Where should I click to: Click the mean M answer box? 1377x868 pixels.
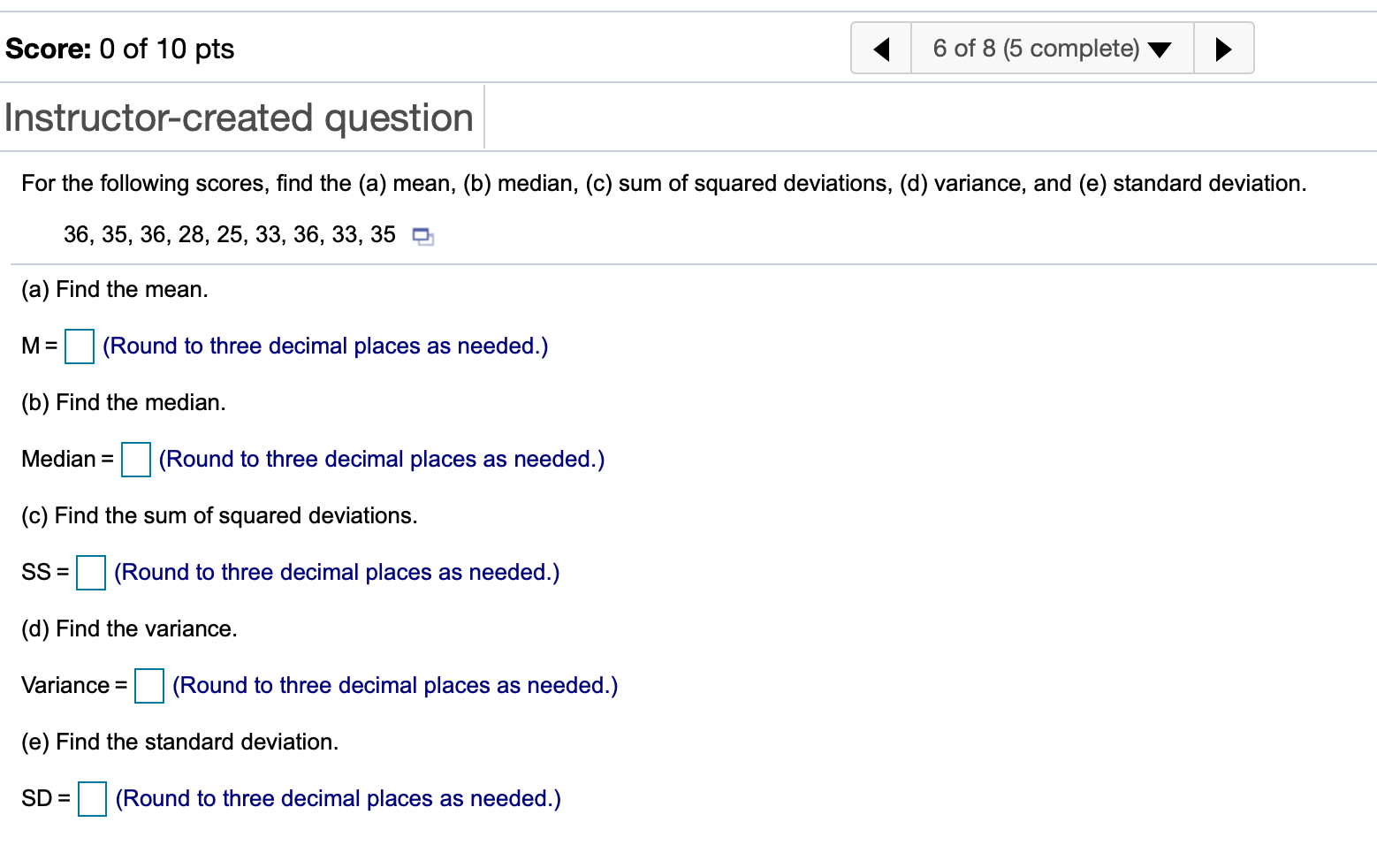[80, 346]
